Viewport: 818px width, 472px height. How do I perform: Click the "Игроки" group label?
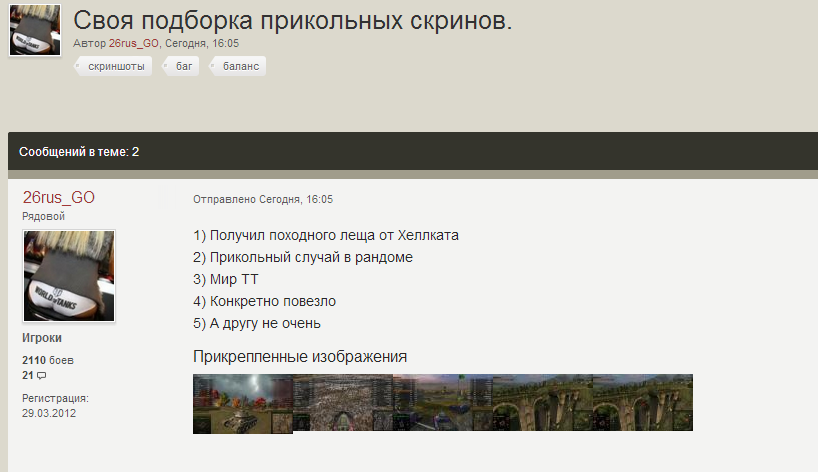pos(42,338)
